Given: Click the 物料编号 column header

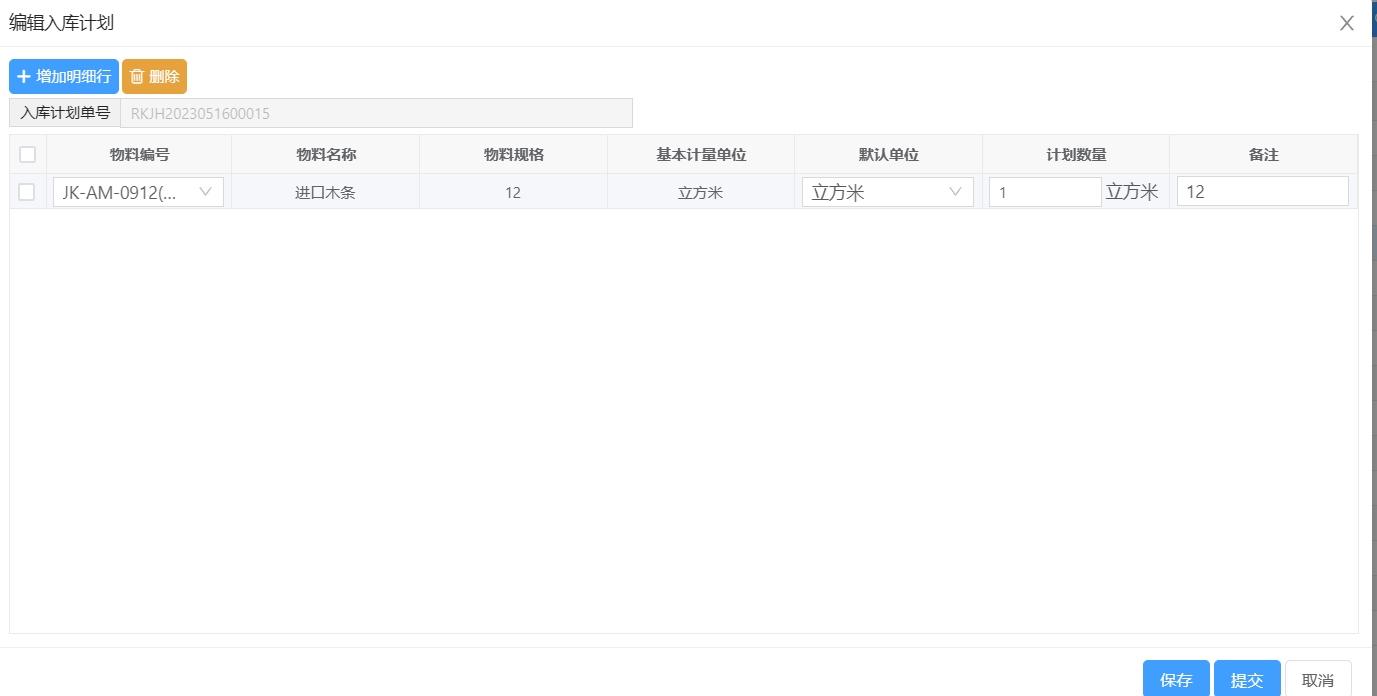Looking at the screenshot, I should click(139, 154).
